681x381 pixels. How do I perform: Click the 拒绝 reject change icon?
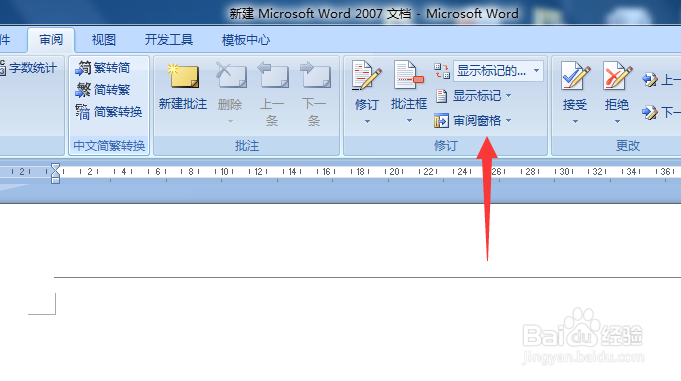point(617,76)
